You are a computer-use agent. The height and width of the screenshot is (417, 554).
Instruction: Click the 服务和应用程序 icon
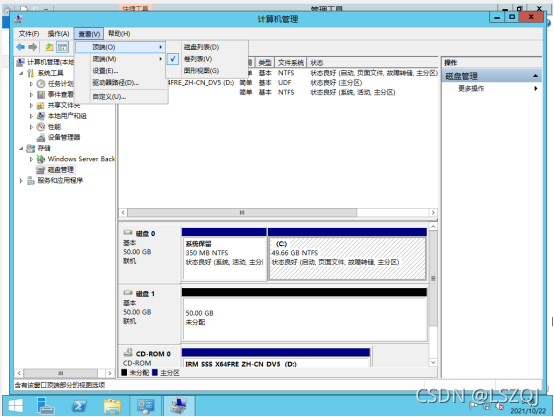coord(31,181)
